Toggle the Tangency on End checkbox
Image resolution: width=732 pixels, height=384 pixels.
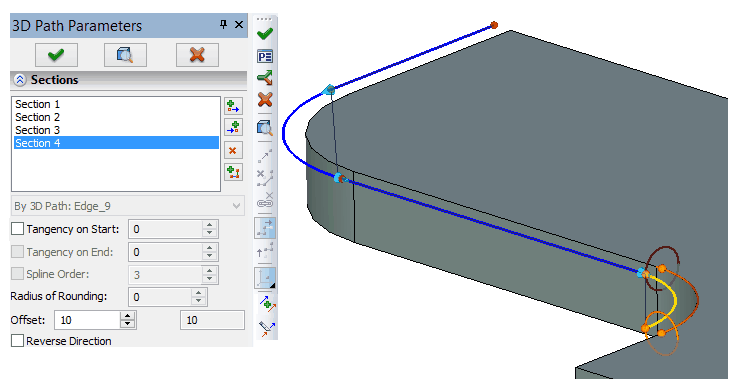[17, 251]
